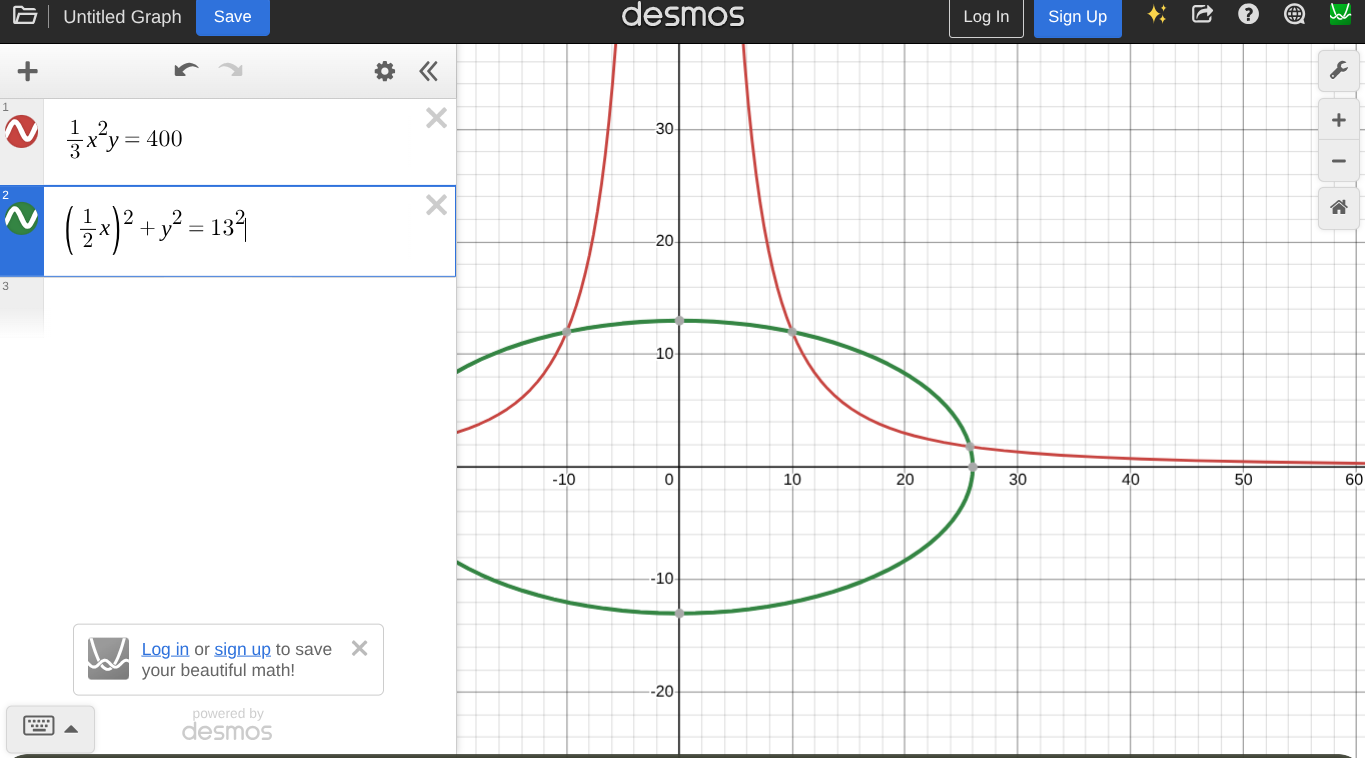
Task: Open the Share Graph icon
Action: point(1202,15)
